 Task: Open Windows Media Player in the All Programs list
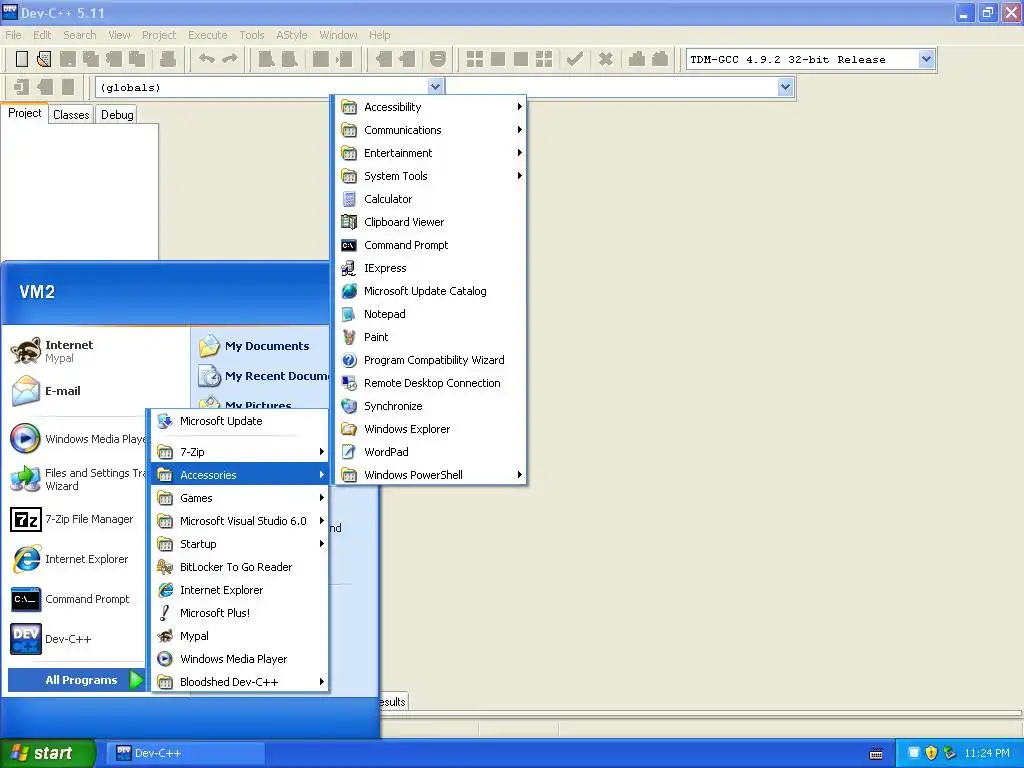pyautogui.click(x=240, y=659)
